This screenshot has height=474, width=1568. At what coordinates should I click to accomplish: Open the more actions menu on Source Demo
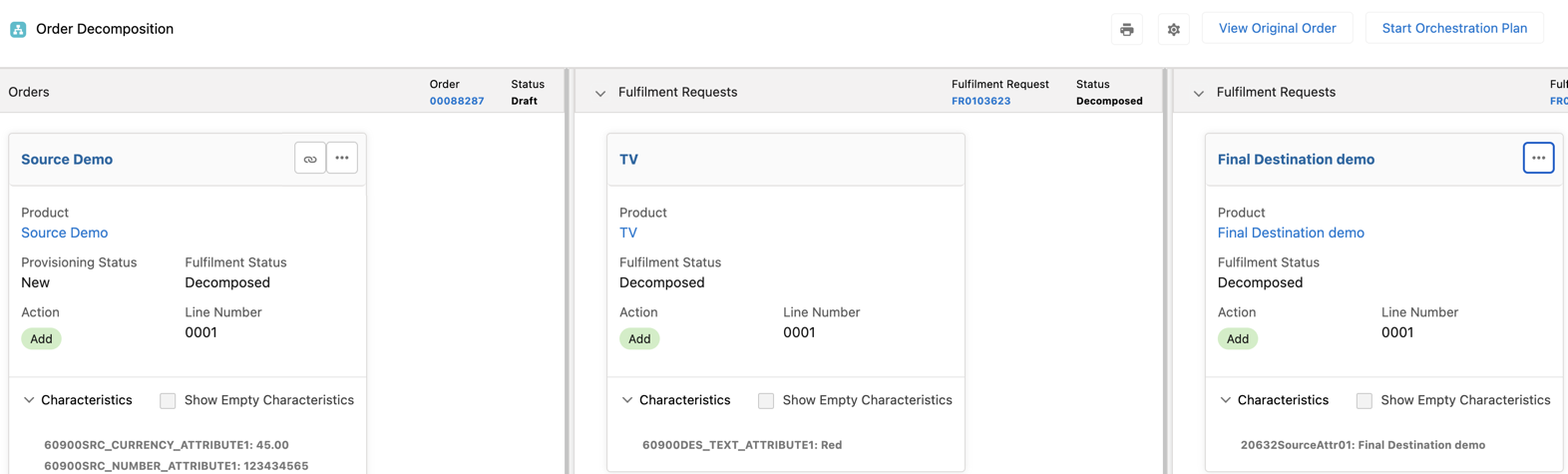point(342,158)
